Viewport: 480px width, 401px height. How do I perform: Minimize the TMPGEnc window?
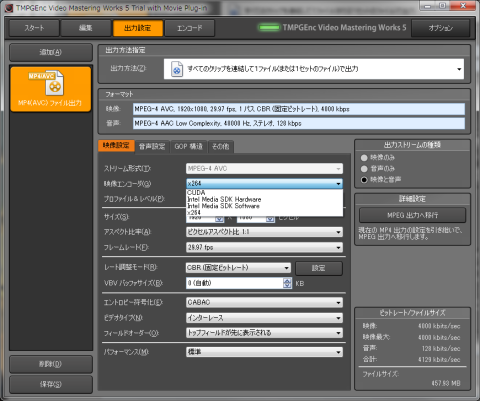[428, 6]
